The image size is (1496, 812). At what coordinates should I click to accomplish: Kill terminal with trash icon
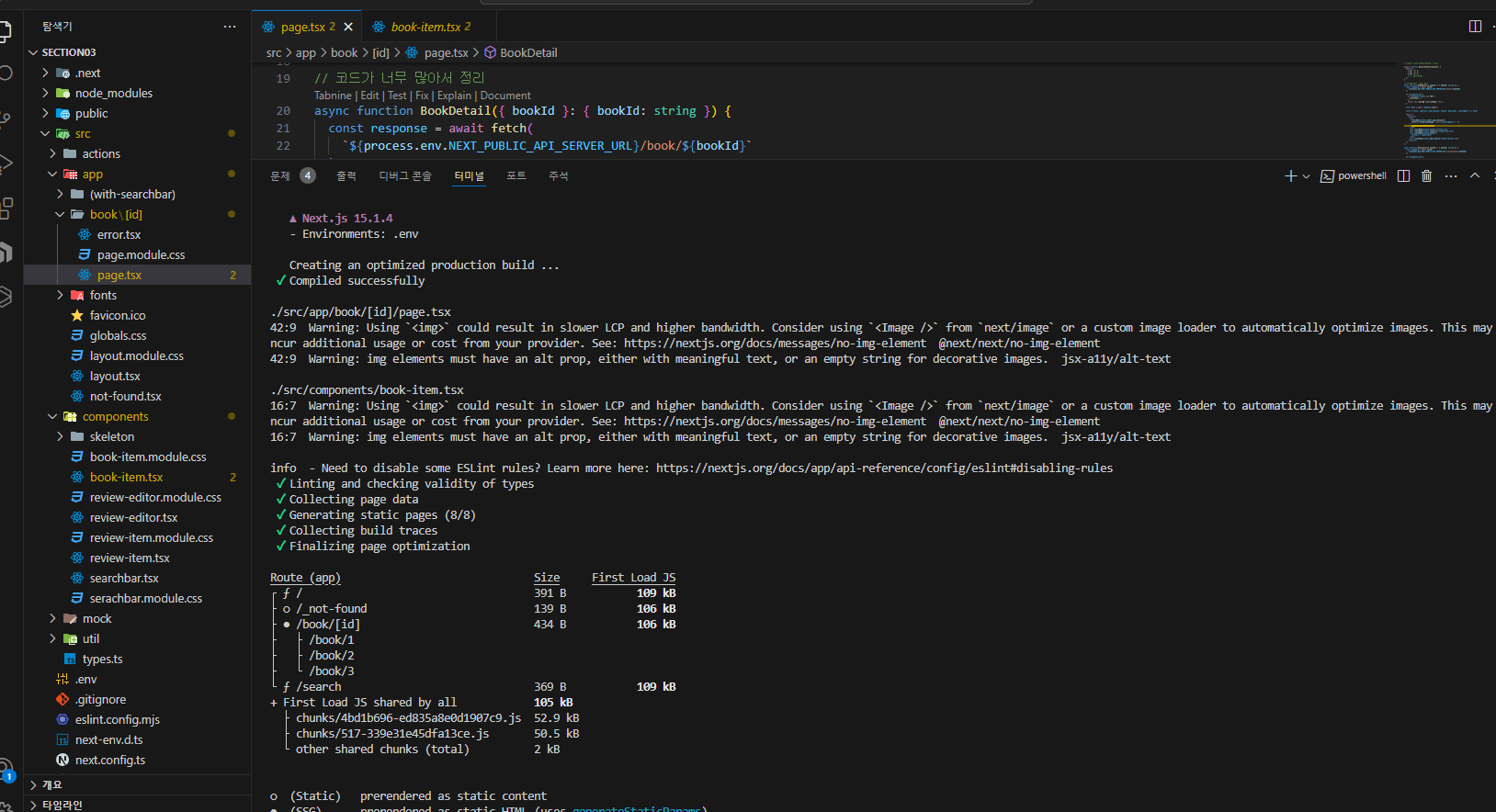coord(1426,175)
